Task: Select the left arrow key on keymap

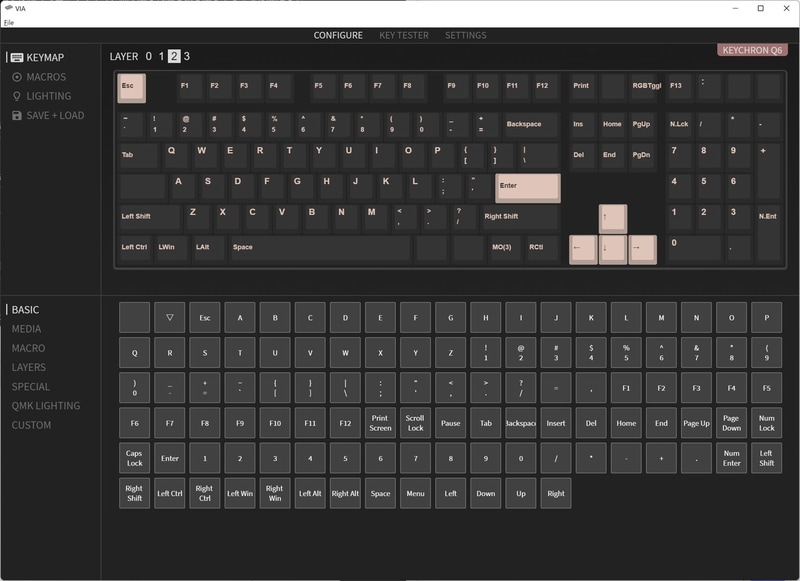Action: point(583,249)
